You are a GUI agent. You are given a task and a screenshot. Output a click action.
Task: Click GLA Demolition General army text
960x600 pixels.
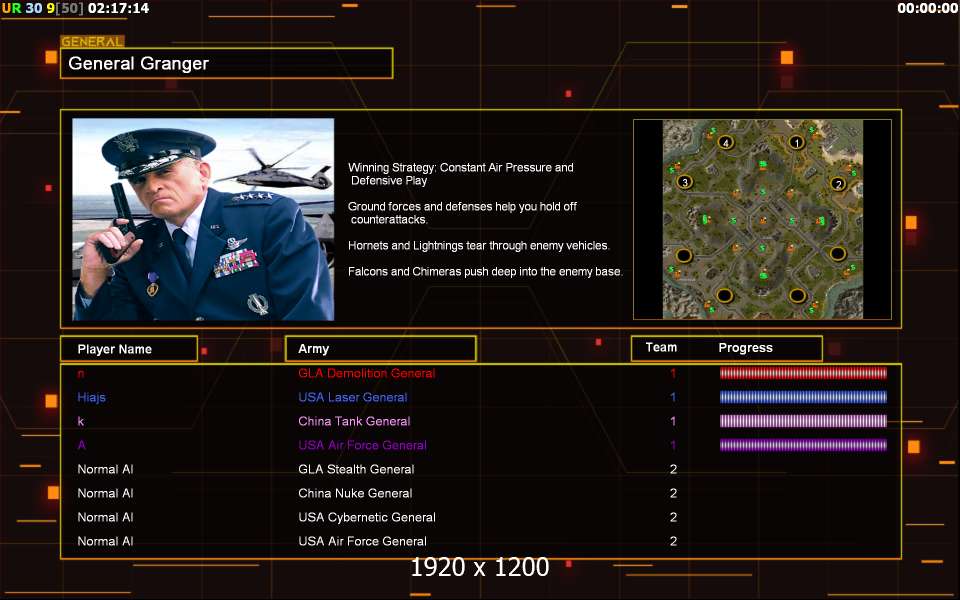pyautogui.click(x=367, y=373)
